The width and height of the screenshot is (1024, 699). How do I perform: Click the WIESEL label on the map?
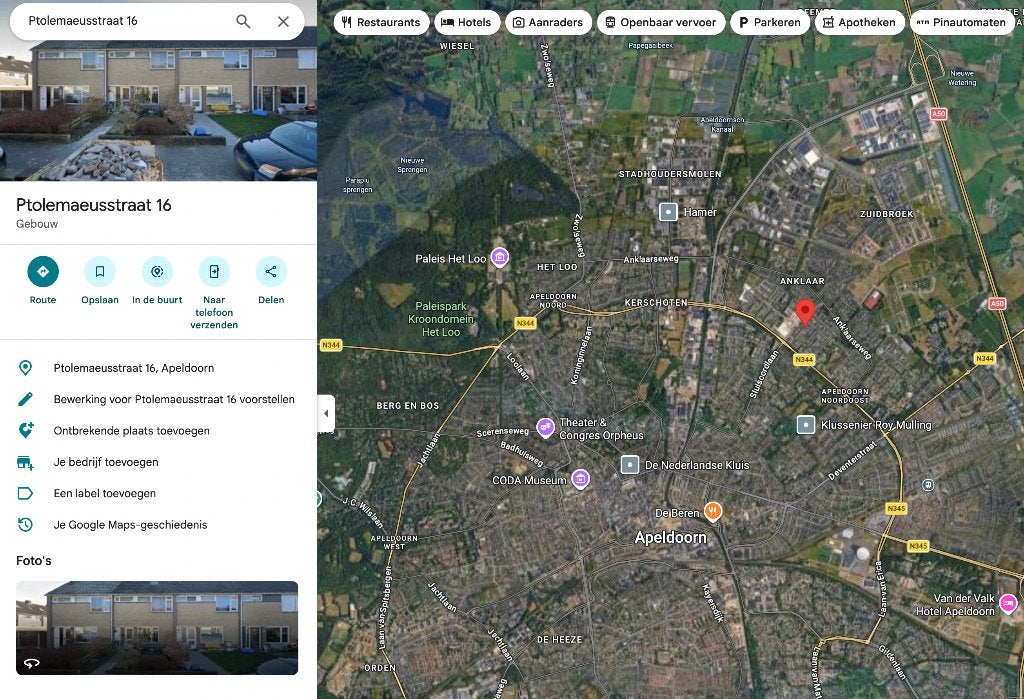(x=457, y=46)
